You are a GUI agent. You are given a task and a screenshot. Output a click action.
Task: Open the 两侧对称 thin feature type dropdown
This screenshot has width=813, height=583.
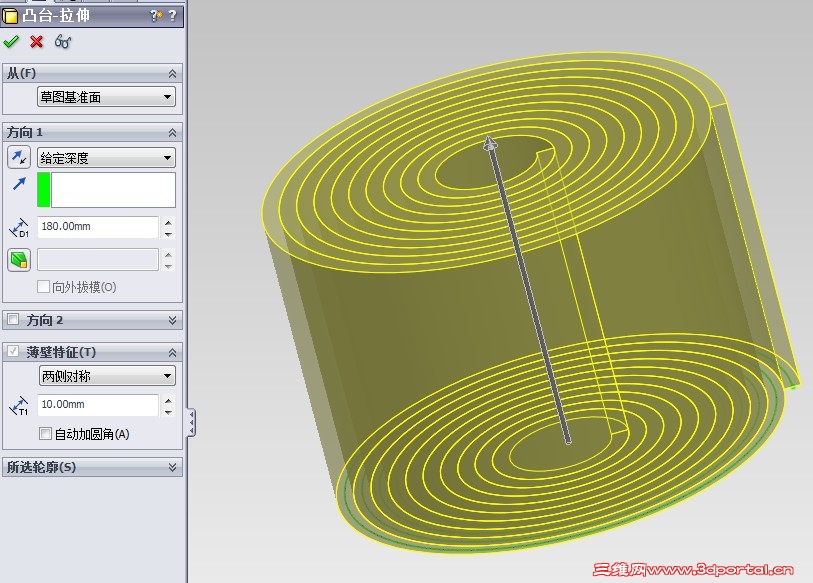[x=107, y=376]
